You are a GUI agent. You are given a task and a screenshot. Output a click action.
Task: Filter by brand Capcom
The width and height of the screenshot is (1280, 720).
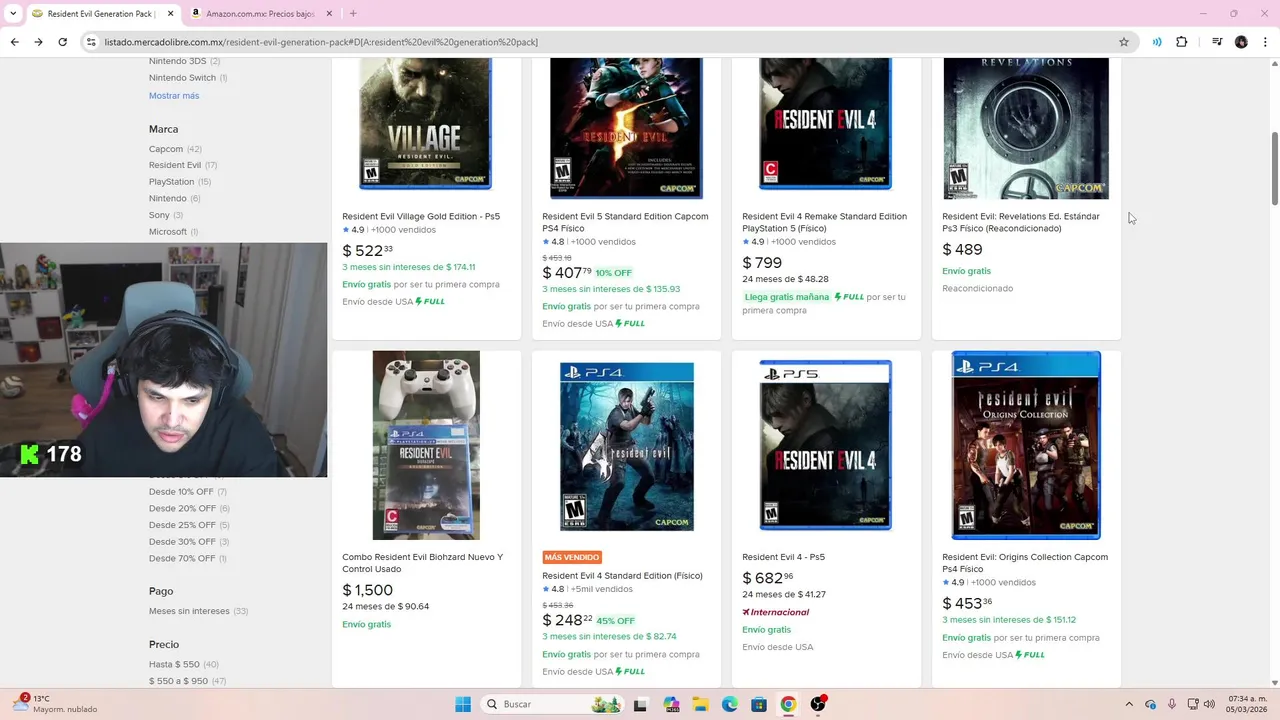(x=166, y=149)
